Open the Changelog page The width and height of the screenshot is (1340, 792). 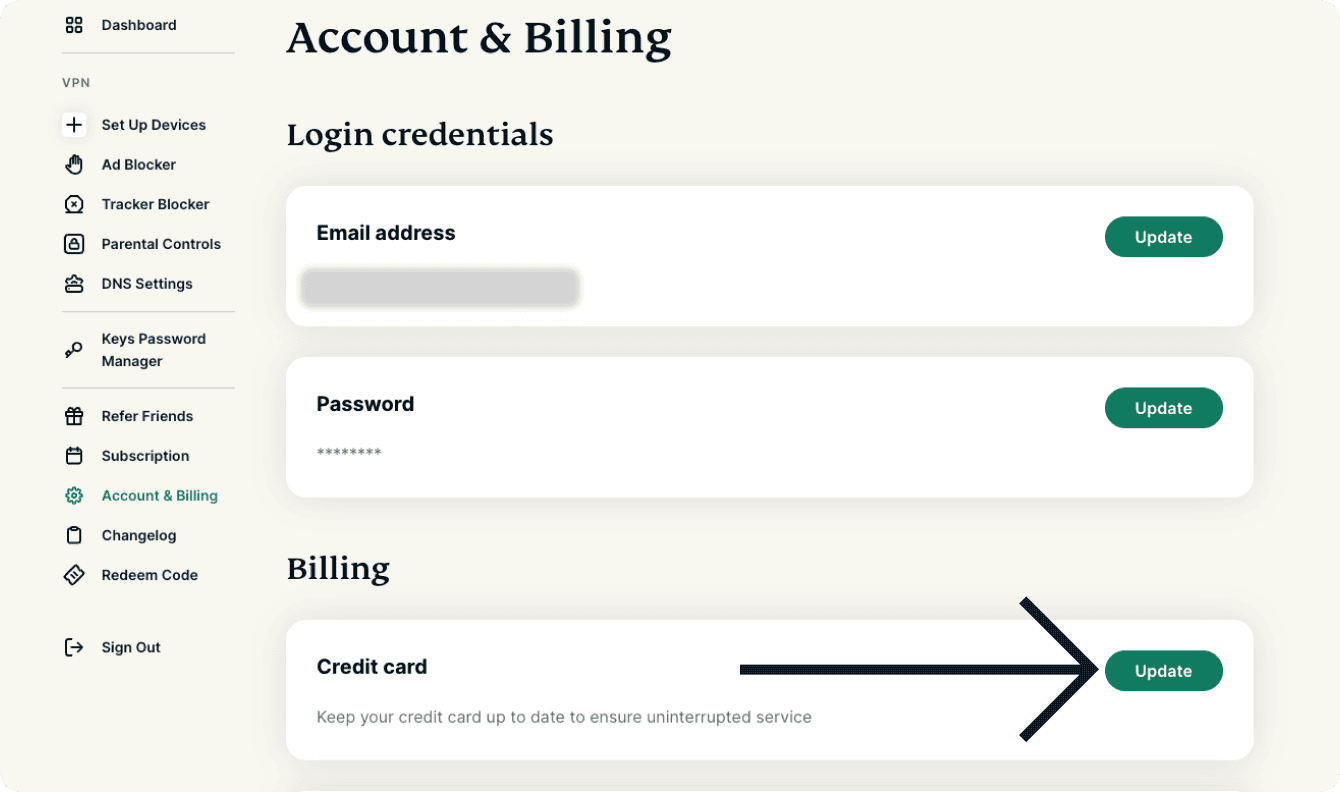[x=138, y=535]
